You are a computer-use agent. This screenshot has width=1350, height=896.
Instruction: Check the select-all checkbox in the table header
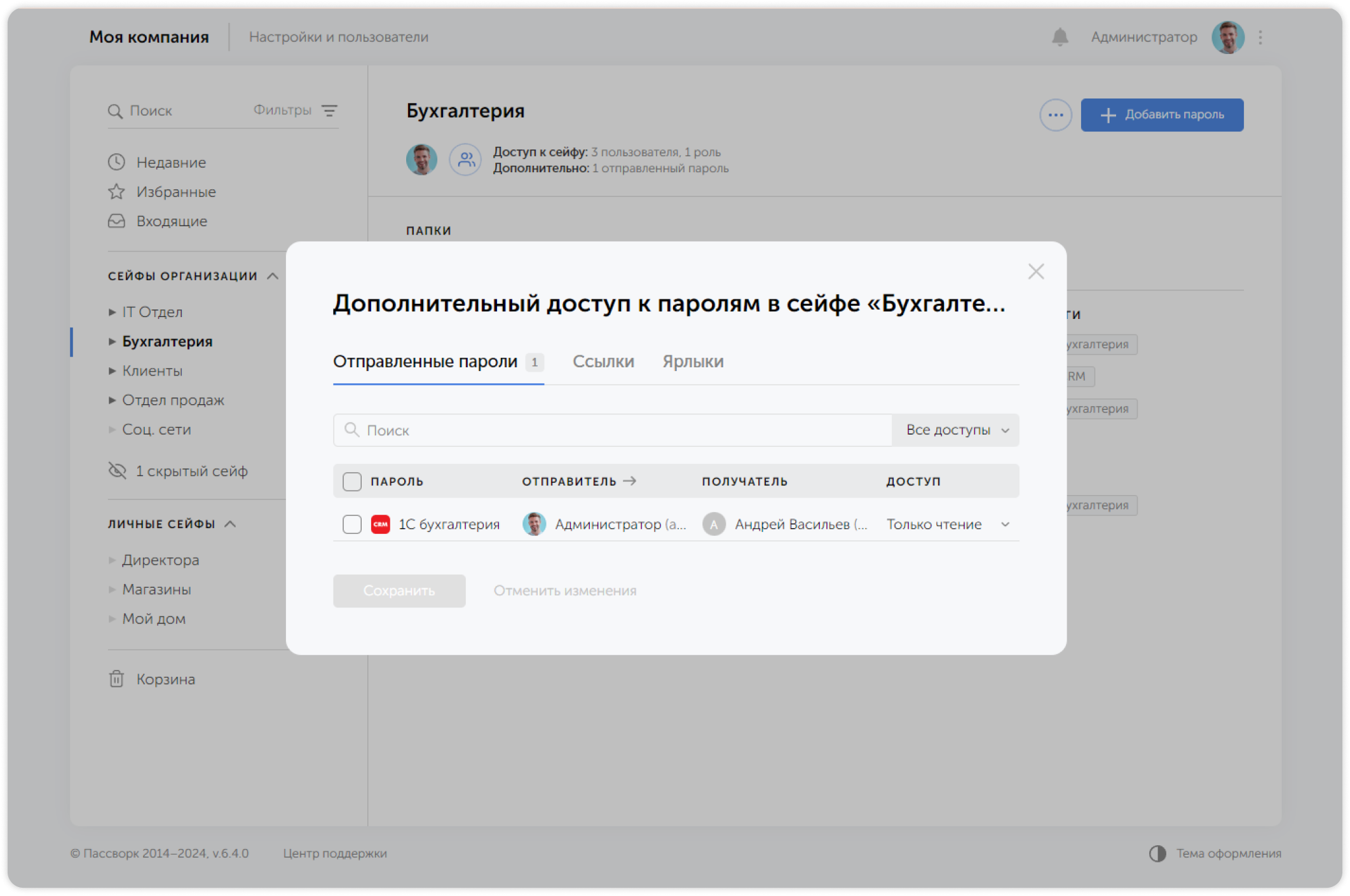tap(351, 481)
